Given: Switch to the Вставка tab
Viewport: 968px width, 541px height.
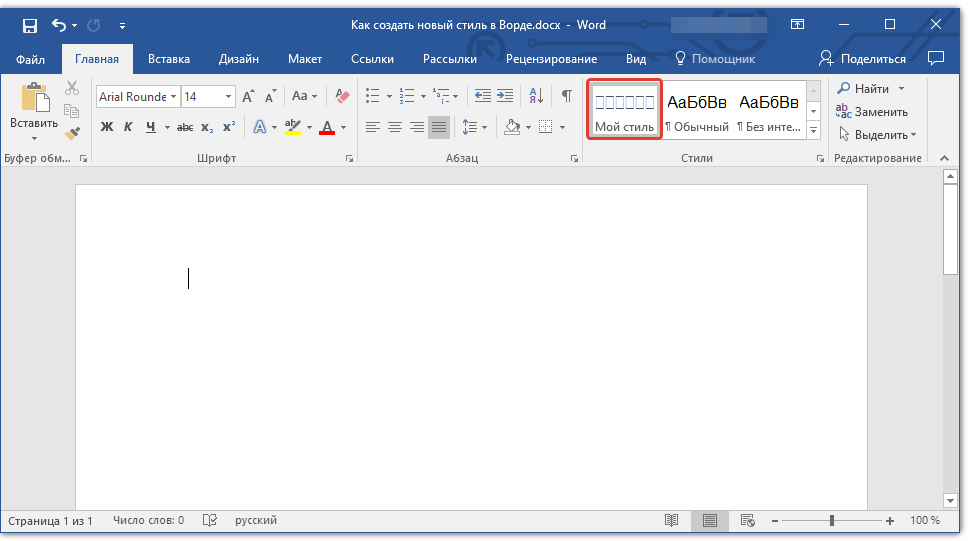Looking at the screenshot, I should [169, 59].
